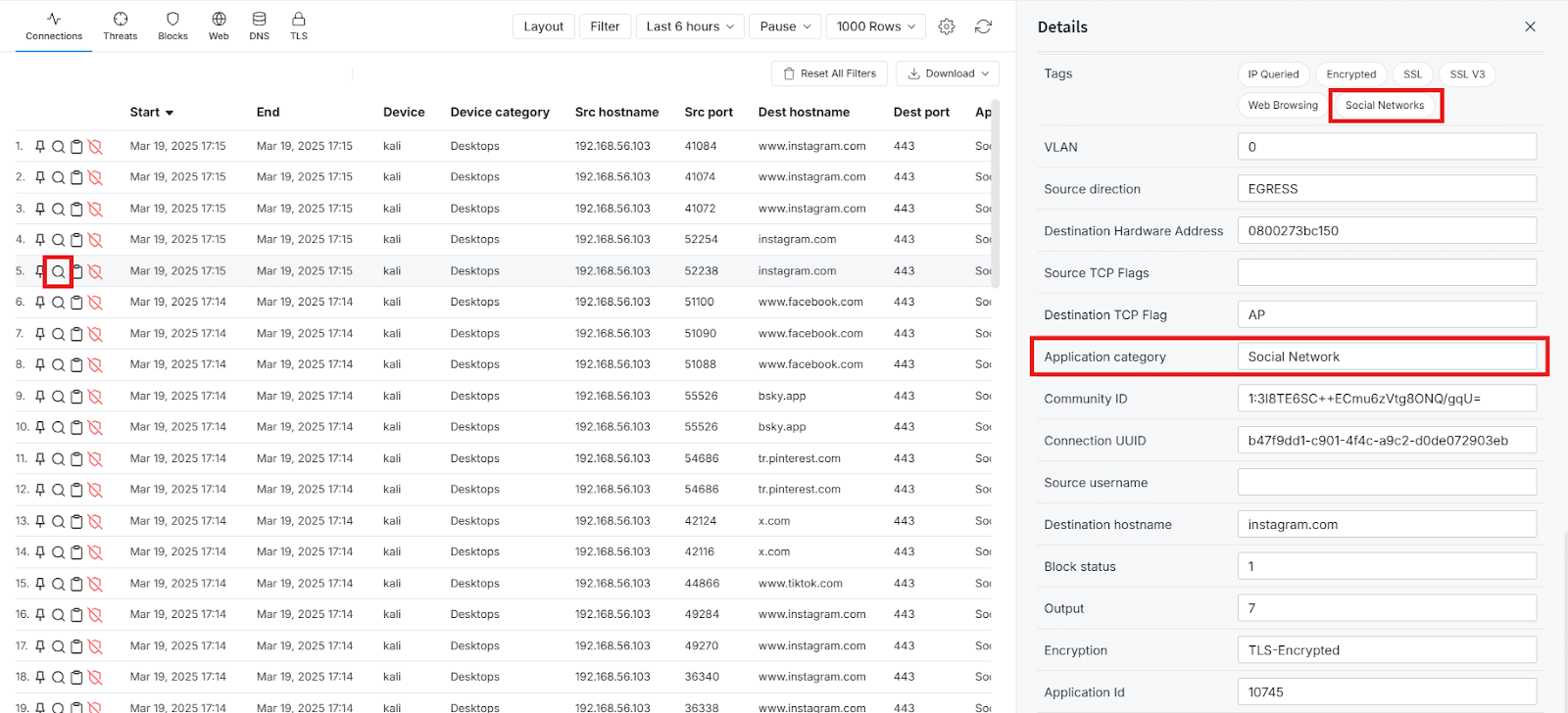Pin connection row 1

pos(40,146)
